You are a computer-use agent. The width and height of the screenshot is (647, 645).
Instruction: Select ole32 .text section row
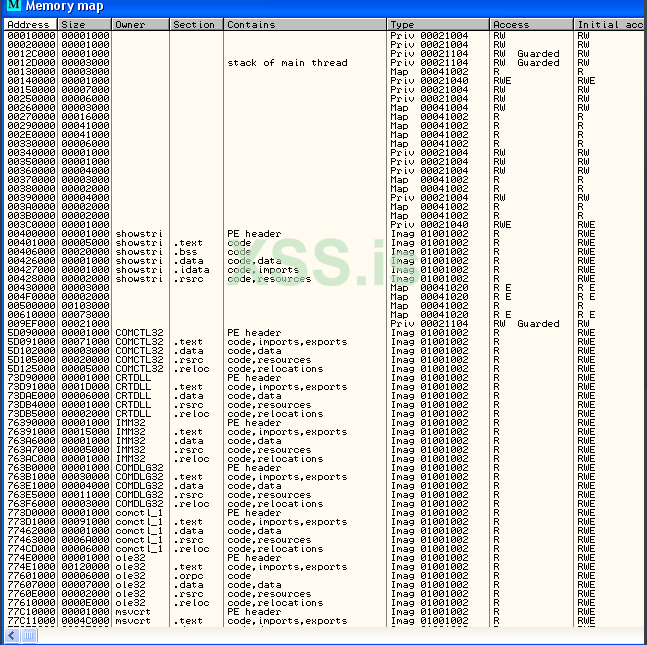point(324,567)
